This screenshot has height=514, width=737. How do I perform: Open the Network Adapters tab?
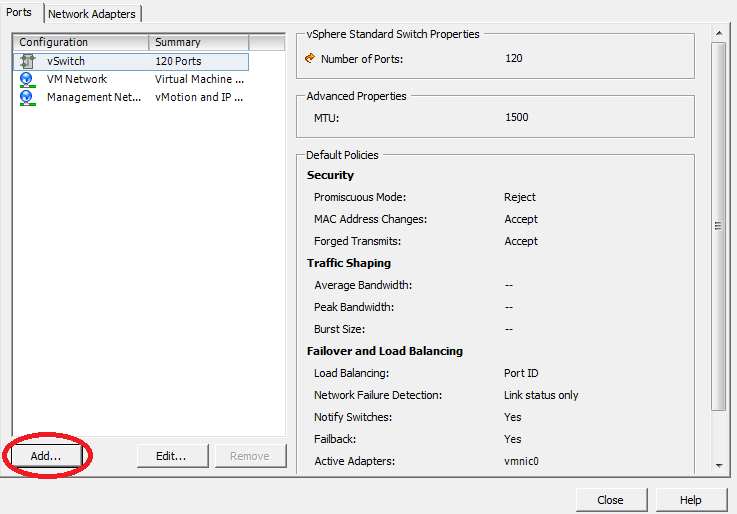pyautogui.click(x=92, y=14)
